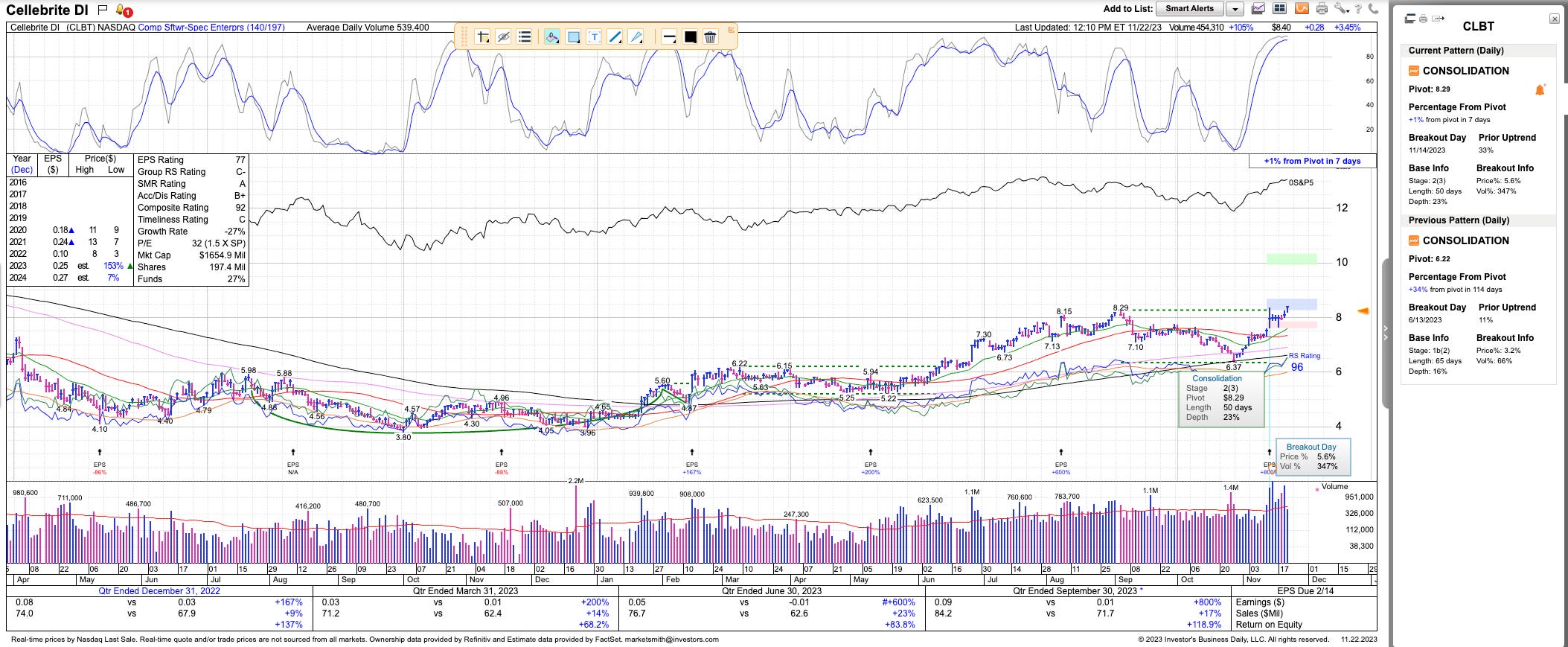Screen dimensions: 1568x647
Task: Click the CLBT panel window icon
Action: point(1409,19)
